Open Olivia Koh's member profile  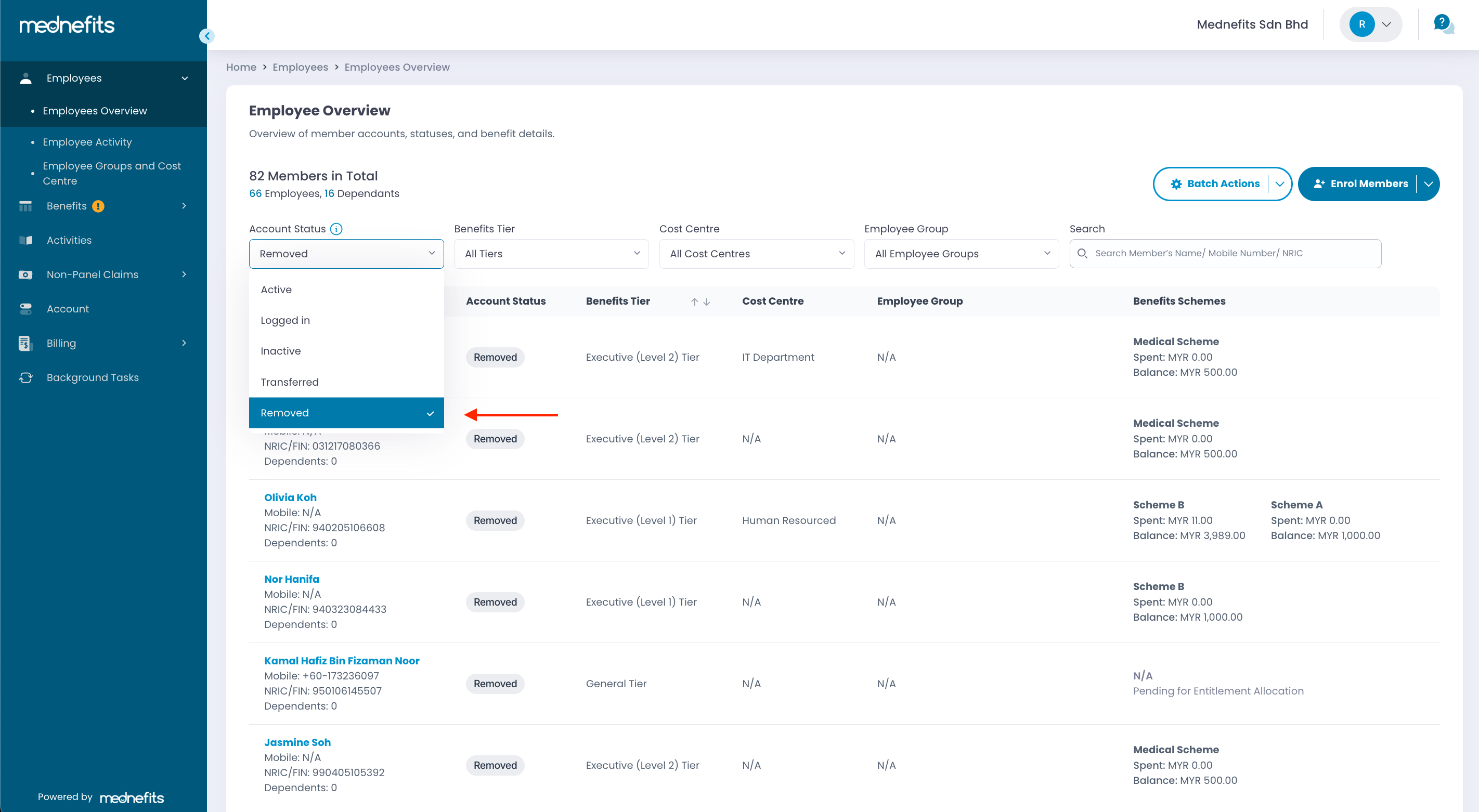click(x=290, y=497)
